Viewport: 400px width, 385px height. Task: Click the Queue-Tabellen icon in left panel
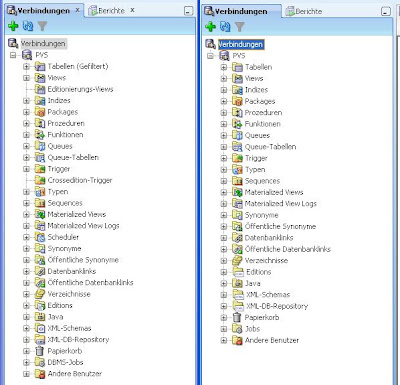(x=40, y=158)
